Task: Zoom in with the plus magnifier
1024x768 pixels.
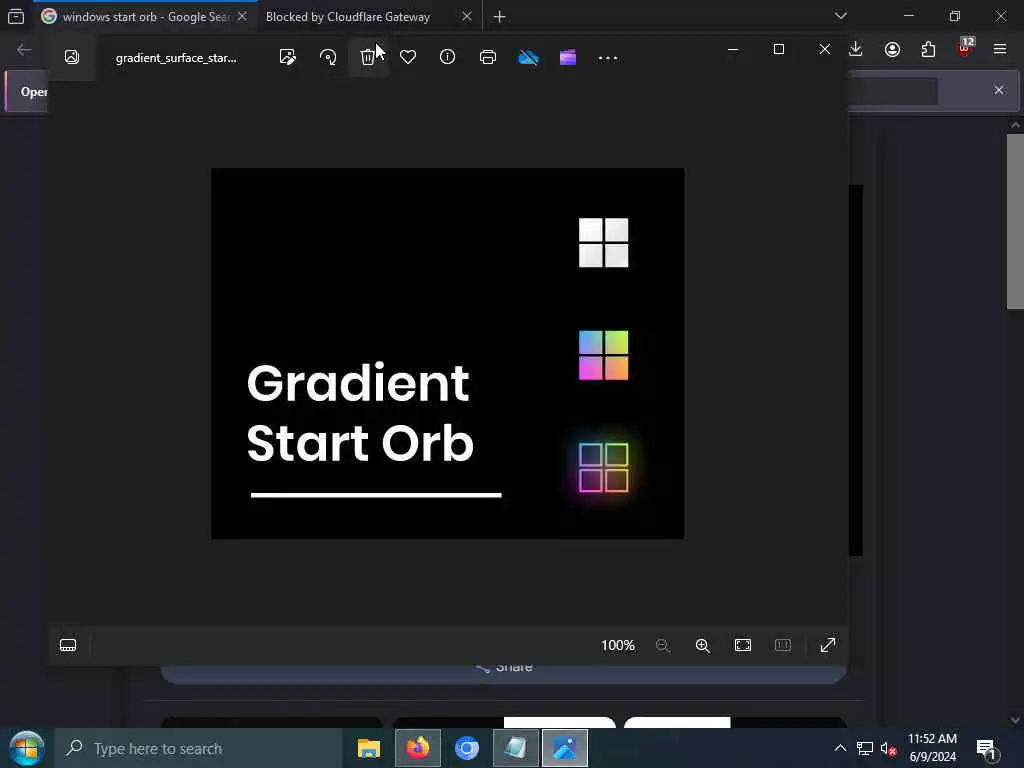Action: point(703,645)
